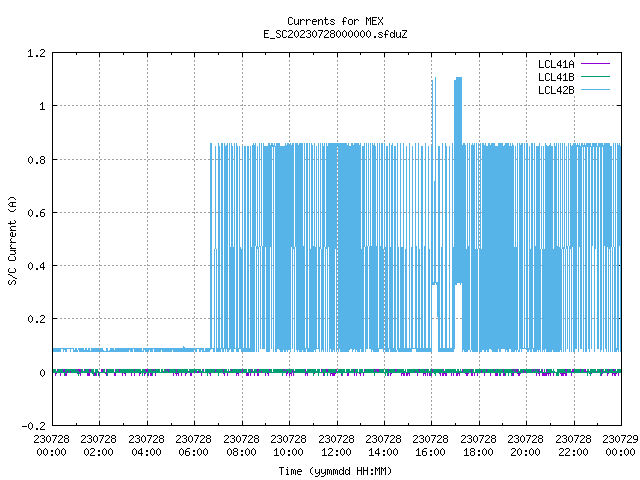Click the LCL42B legend label

[x=556, y=90]
